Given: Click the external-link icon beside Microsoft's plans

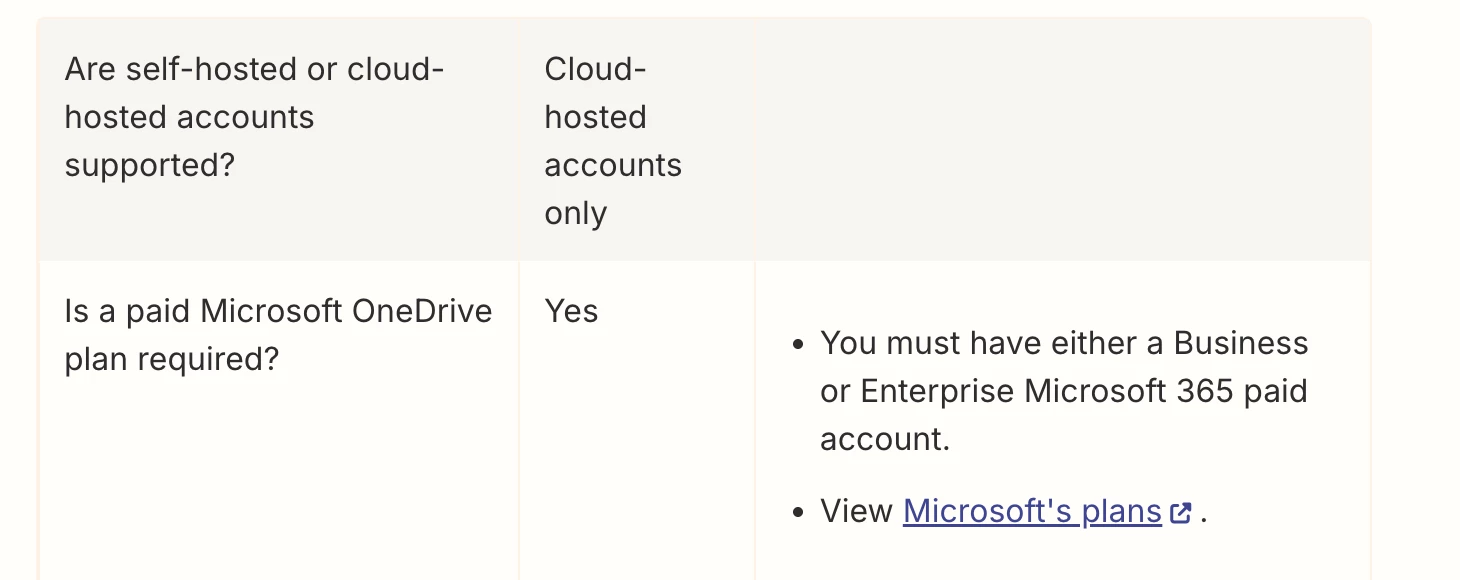Looking at the screenshot, I should click(x=1181, y=512).
